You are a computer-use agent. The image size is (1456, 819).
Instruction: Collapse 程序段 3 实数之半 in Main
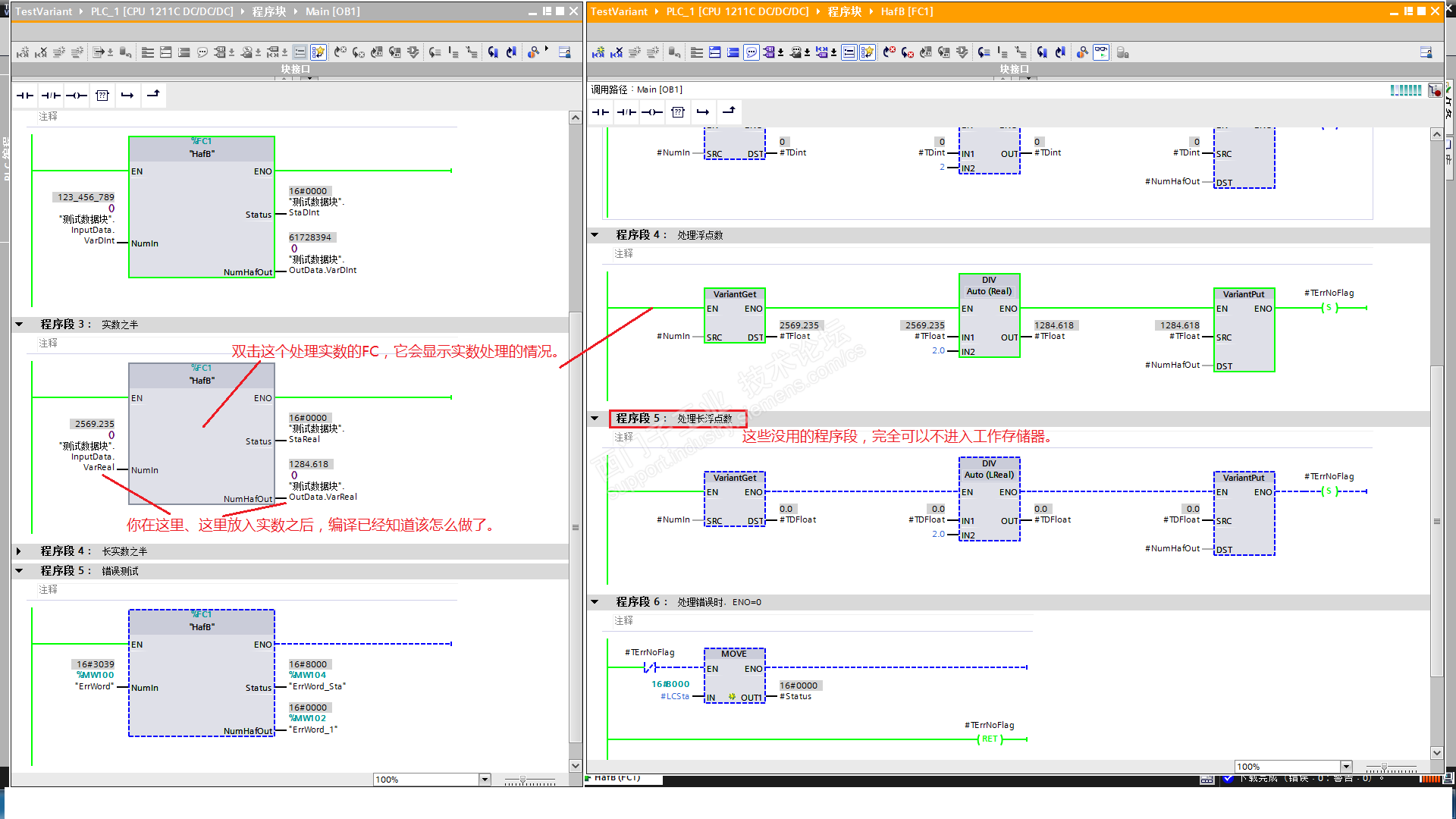[19, 325]
